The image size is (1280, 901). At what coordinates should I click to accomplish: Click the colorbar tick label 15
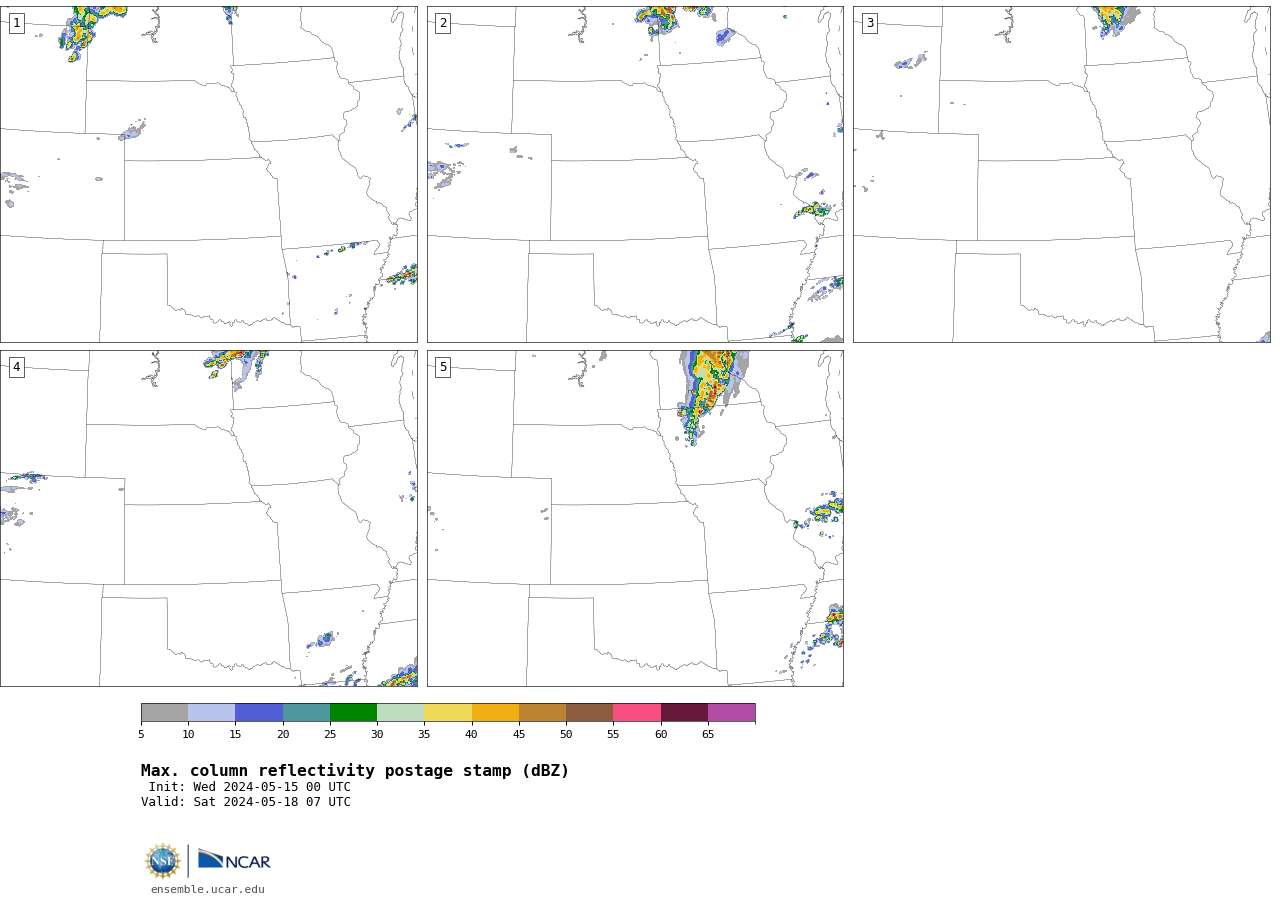coord(235,735)
